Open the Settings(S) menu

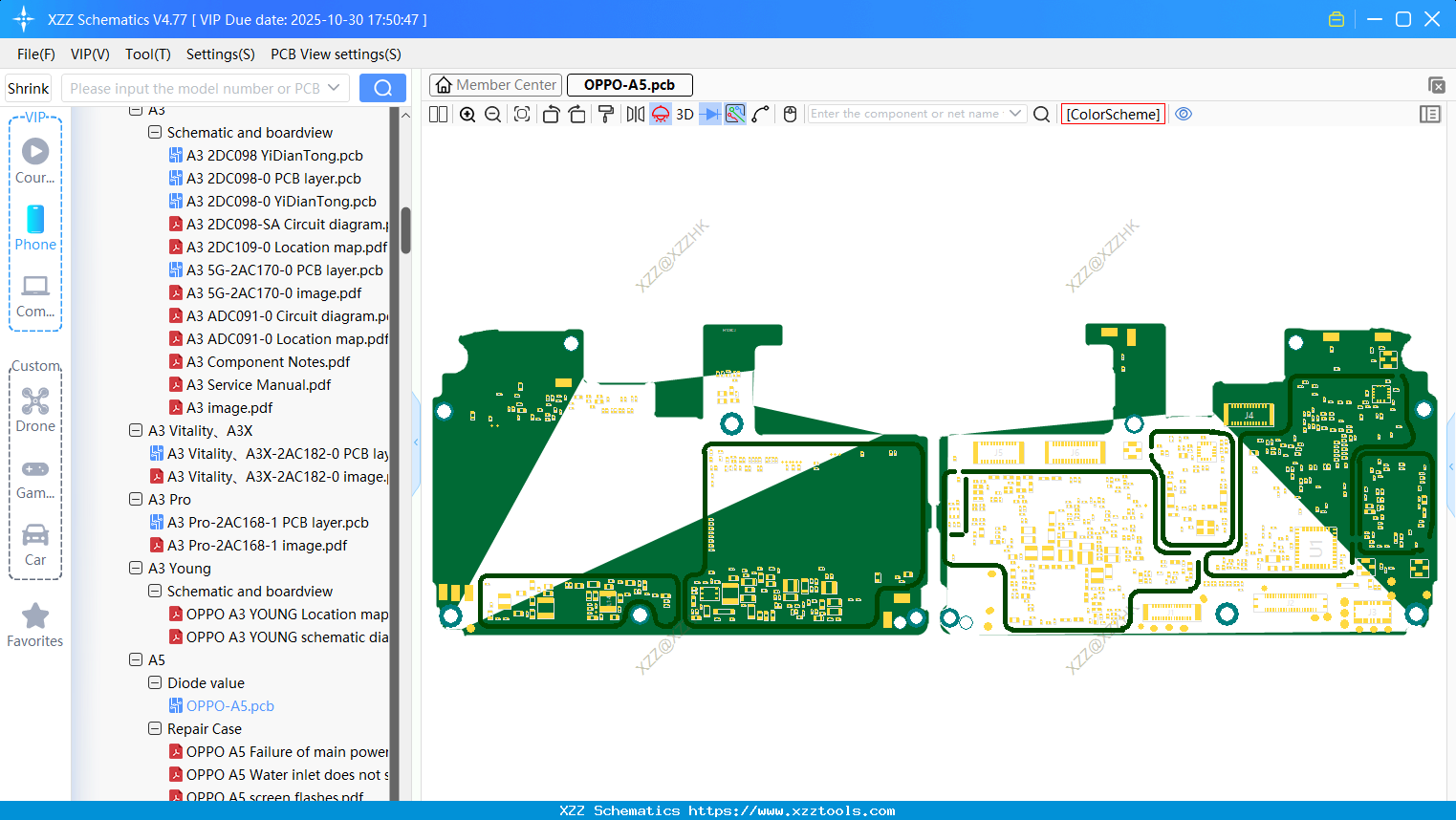coord(221,54)
